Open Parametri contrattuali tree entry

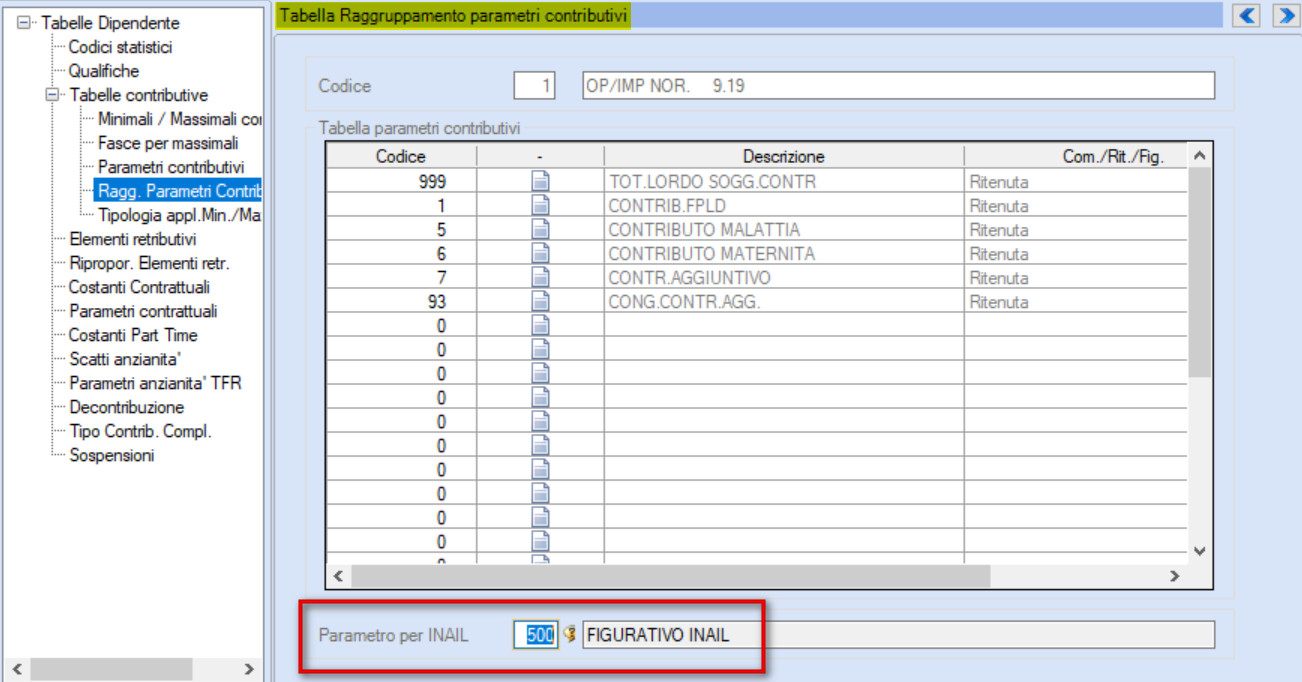coord(143,311)
